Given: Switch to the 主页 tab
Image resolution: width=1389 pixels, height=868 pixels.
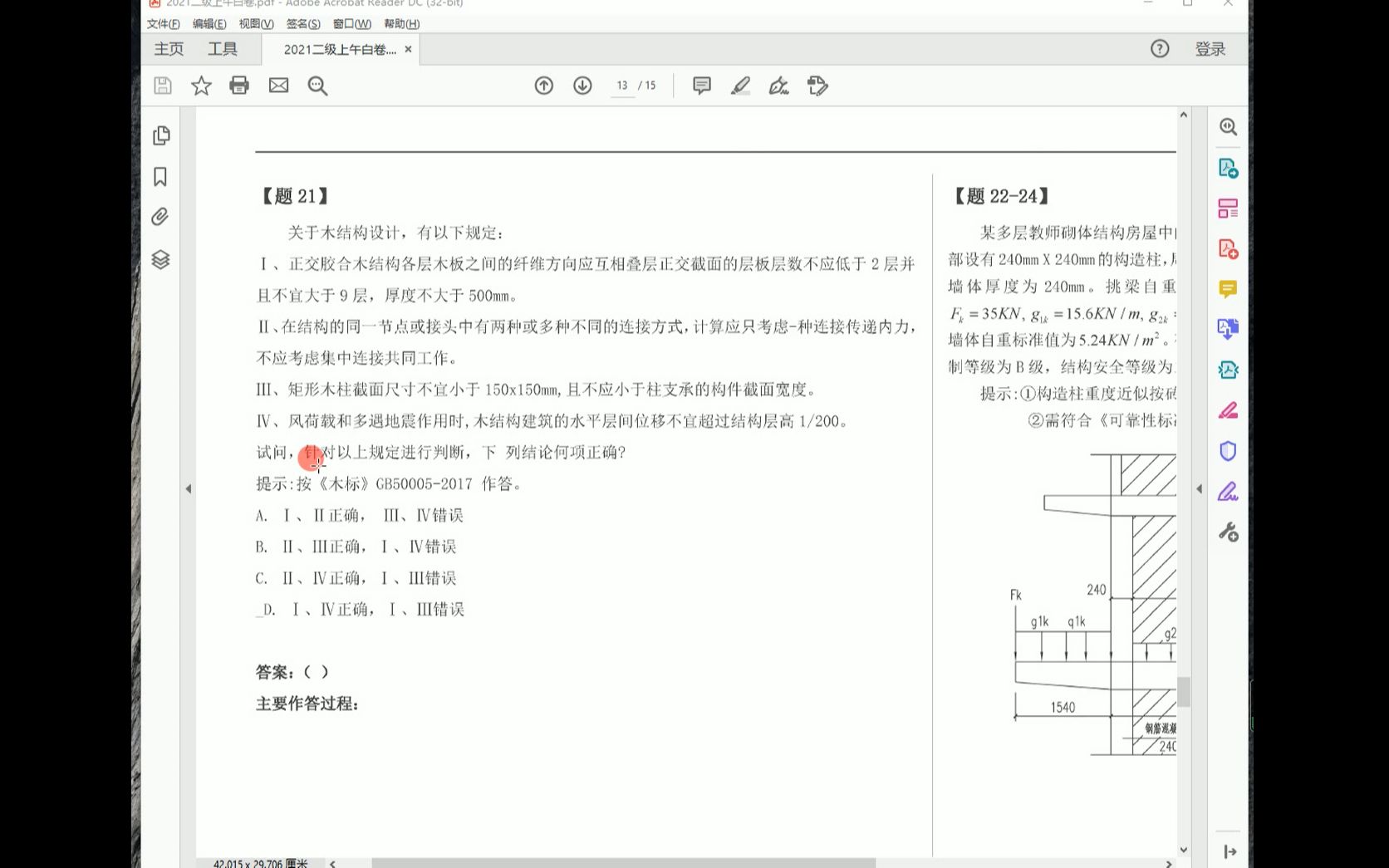Looking at the screenshot, I should pyautogui.click(x=168, y=49).
